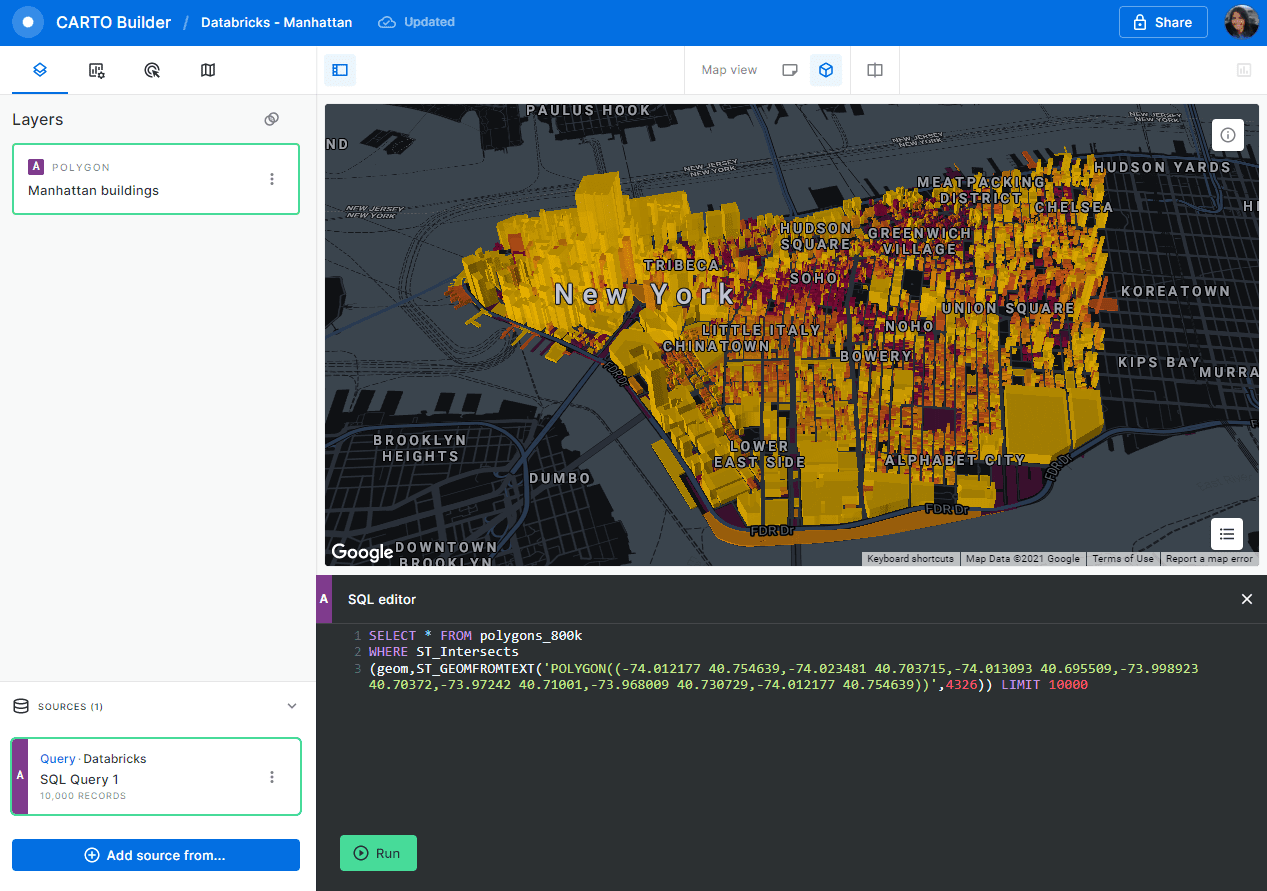
Task: Switch map to 2D view
Action: click(x=789, y=69)
